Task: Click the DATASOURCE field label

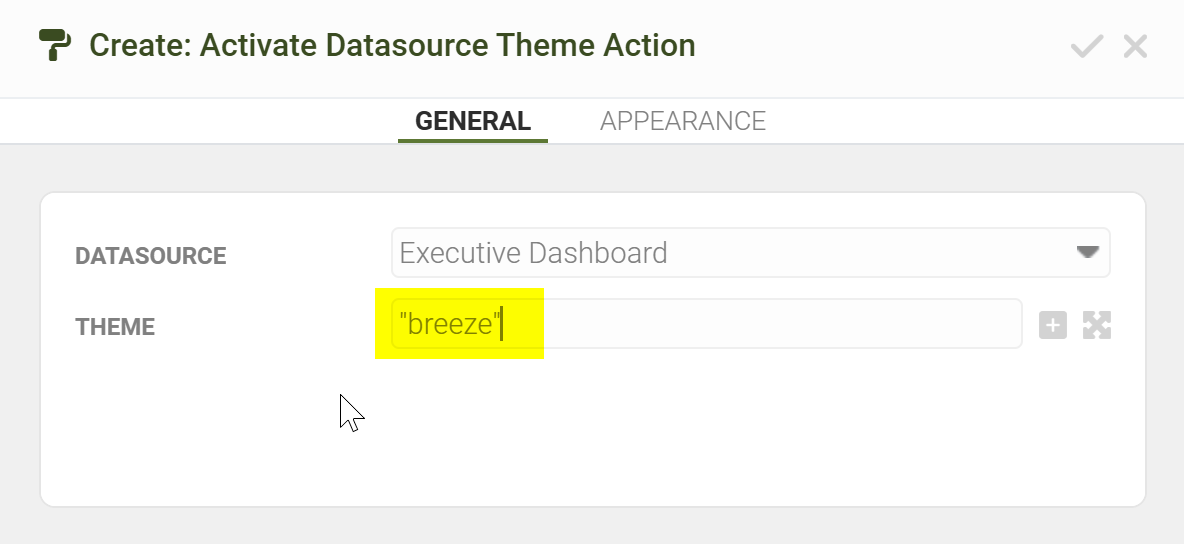Action: (150, 256)
